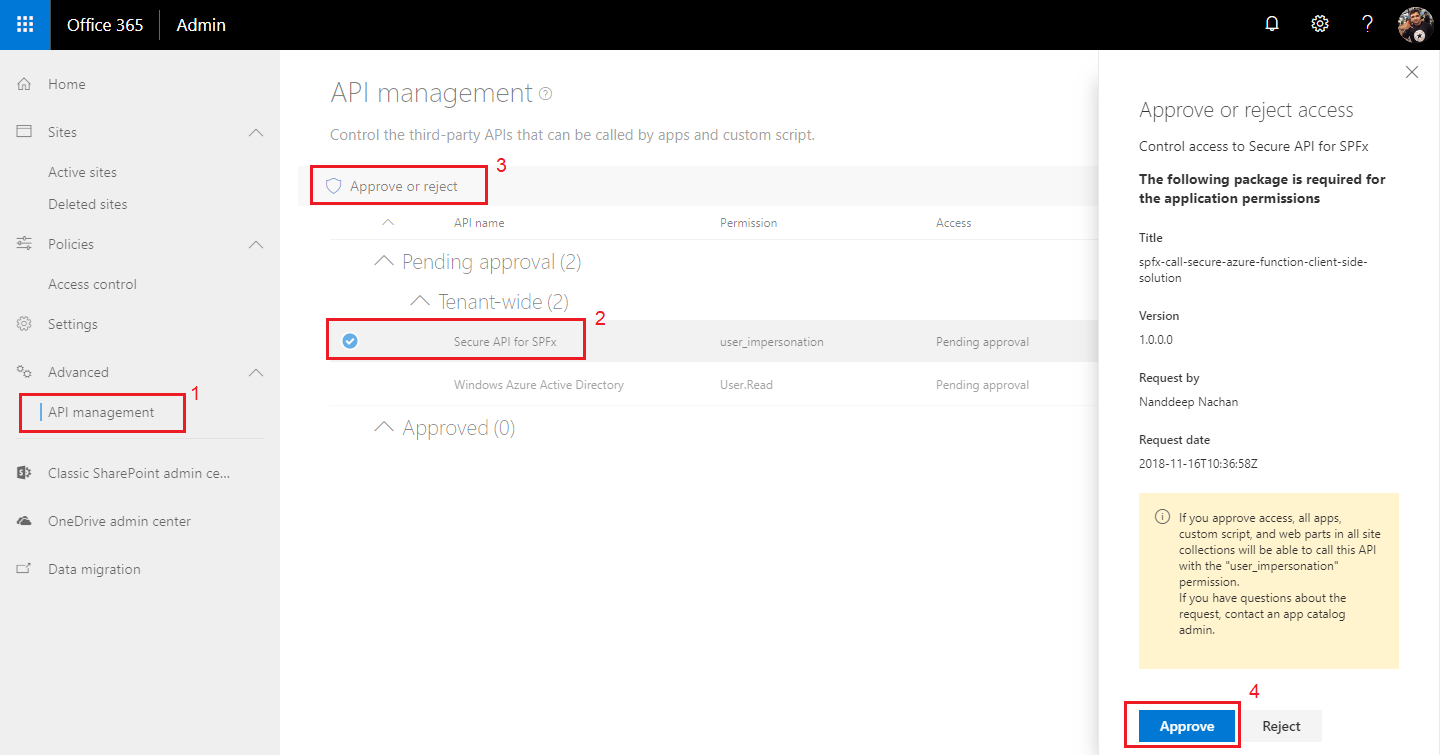
Task: Collapse the Tenant-wide group
Action: tap(420, 301)
